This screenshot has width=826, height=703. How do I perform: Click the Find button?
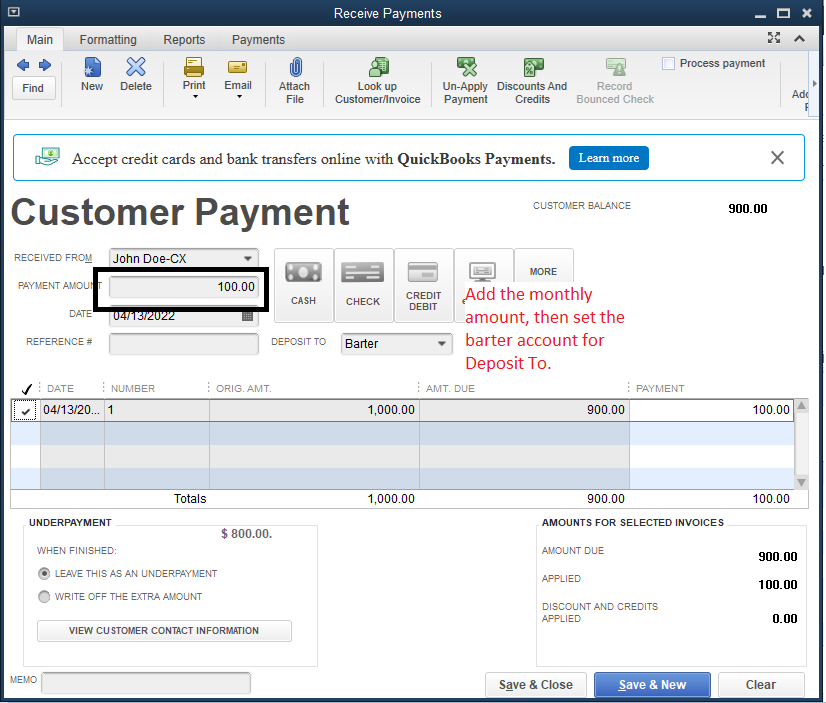tap(33, 88)
